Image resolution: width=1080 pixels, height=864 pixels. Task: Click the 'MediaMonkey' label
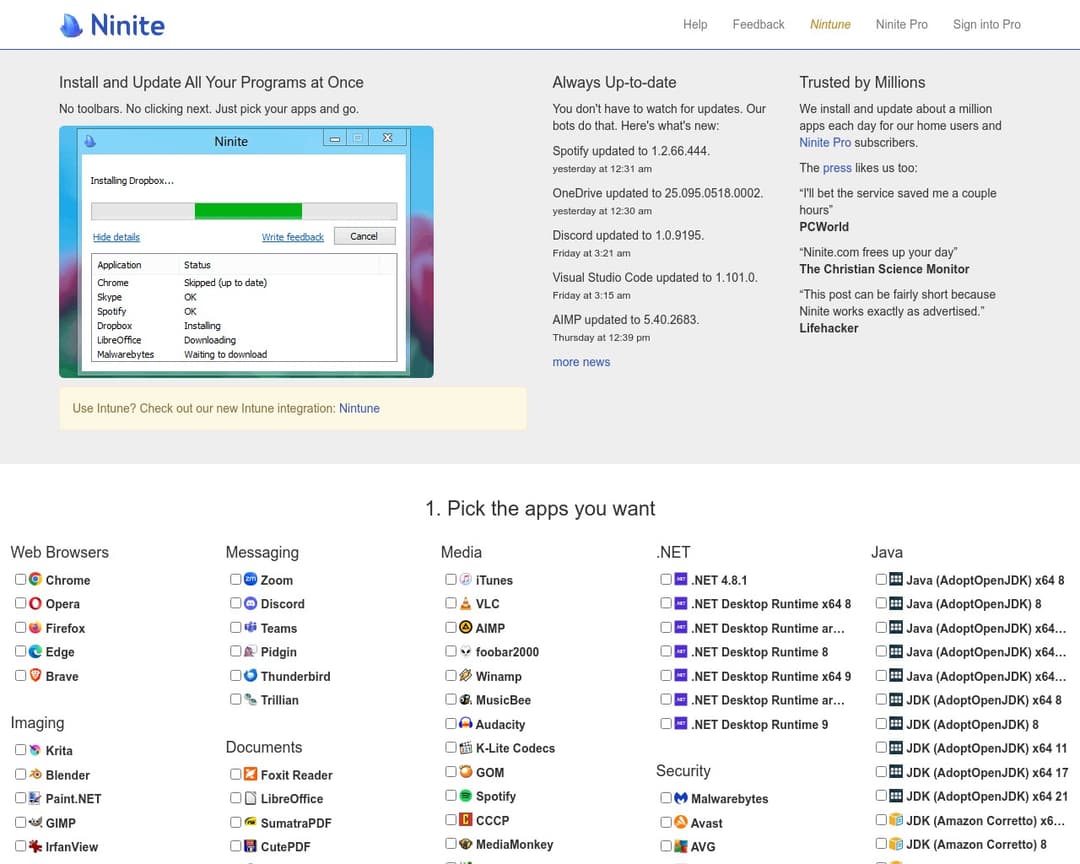(515, 844)
